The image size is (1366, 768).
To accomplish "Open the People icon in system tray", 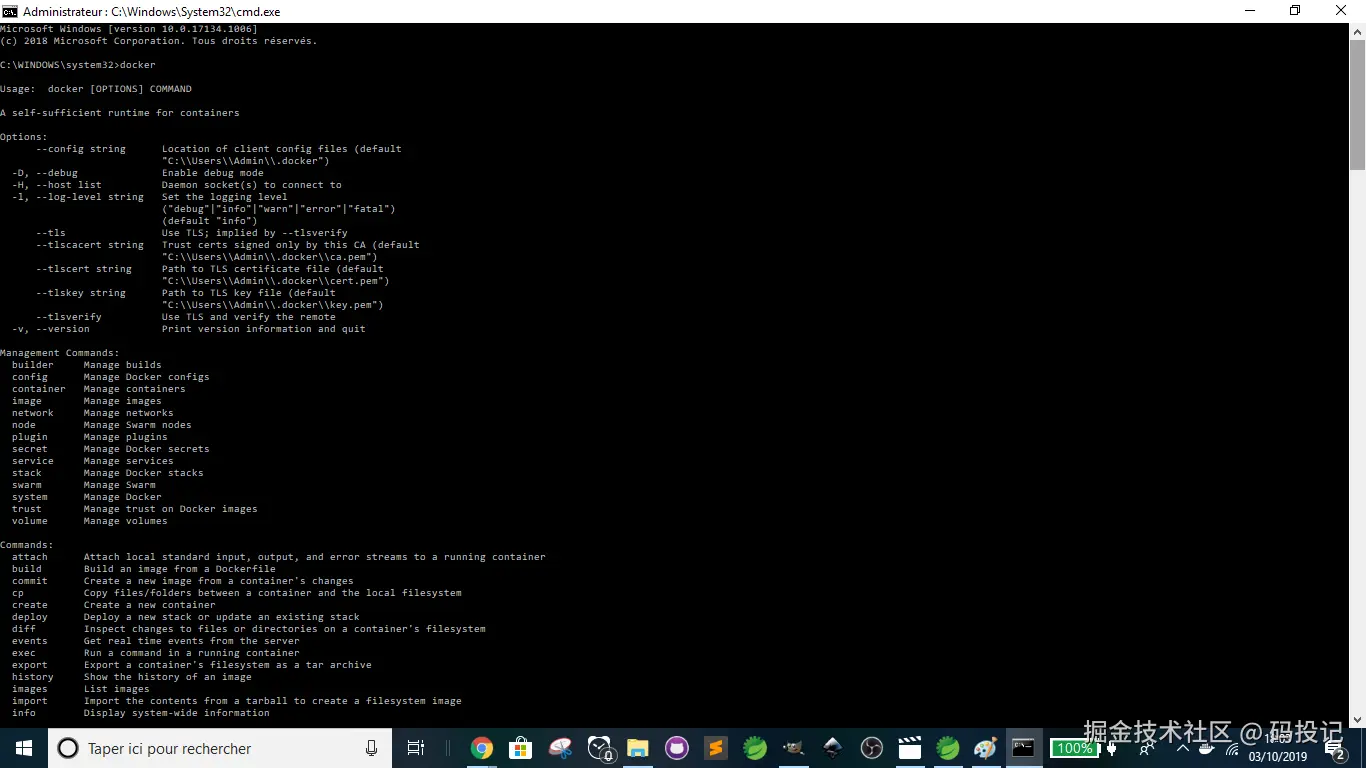I will pyautogui.click(x=1146, y=750).
